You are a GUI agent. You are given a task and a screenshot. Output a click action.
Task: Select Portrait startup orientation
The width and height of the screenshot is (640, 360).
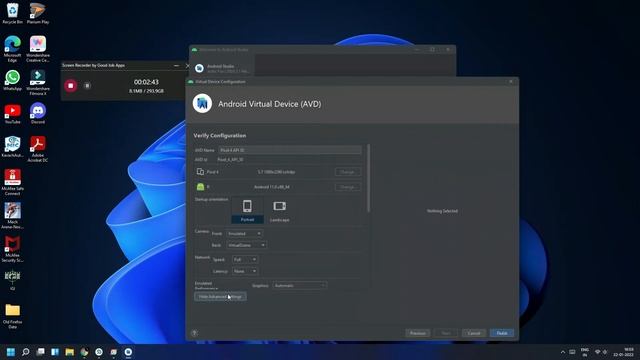coord(247,210)
